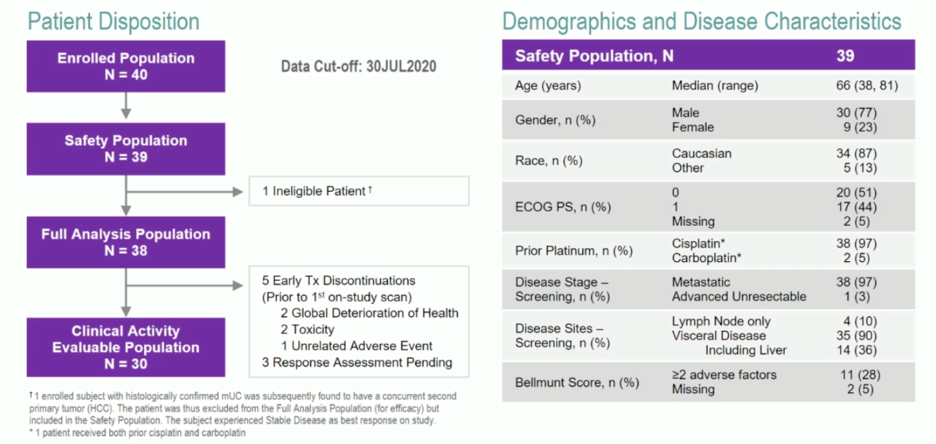
Task: Click the Gender, n (%) row label
Action: tap(556, 120)
